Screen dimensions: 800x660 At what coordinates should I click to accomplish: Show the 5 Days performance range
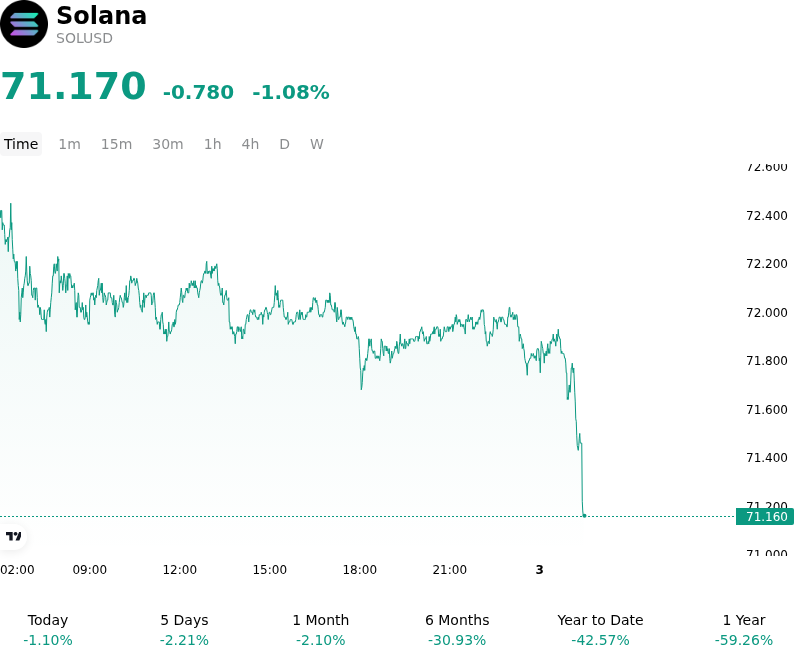click(x=184, y=630)
